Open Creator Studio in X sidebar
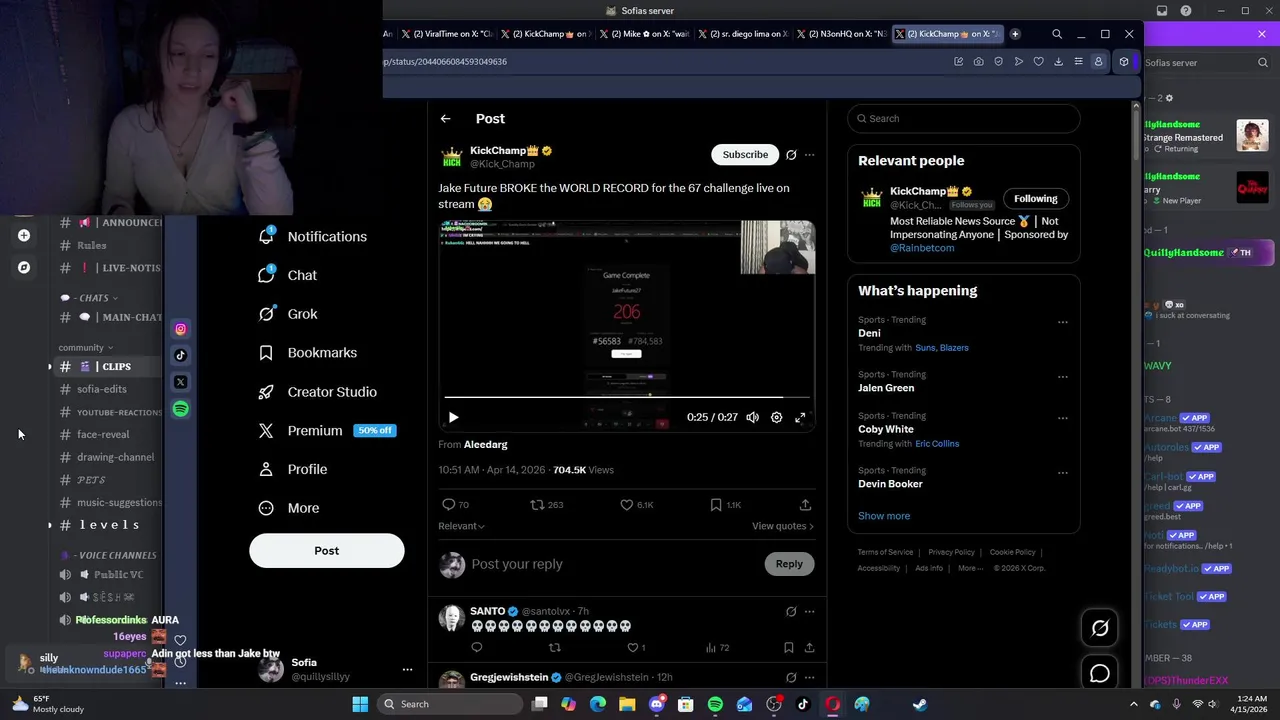Viewport: 1280px width, 720px height. point(318,392)
